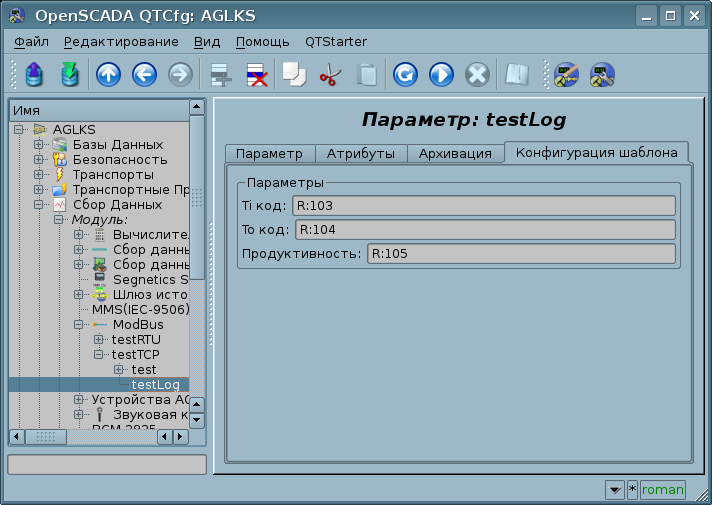Image resolution: width=712 pixels, height=505 pixels.
Task: Click the Save to database toolbar icon
Action: [x=69, y=75]
